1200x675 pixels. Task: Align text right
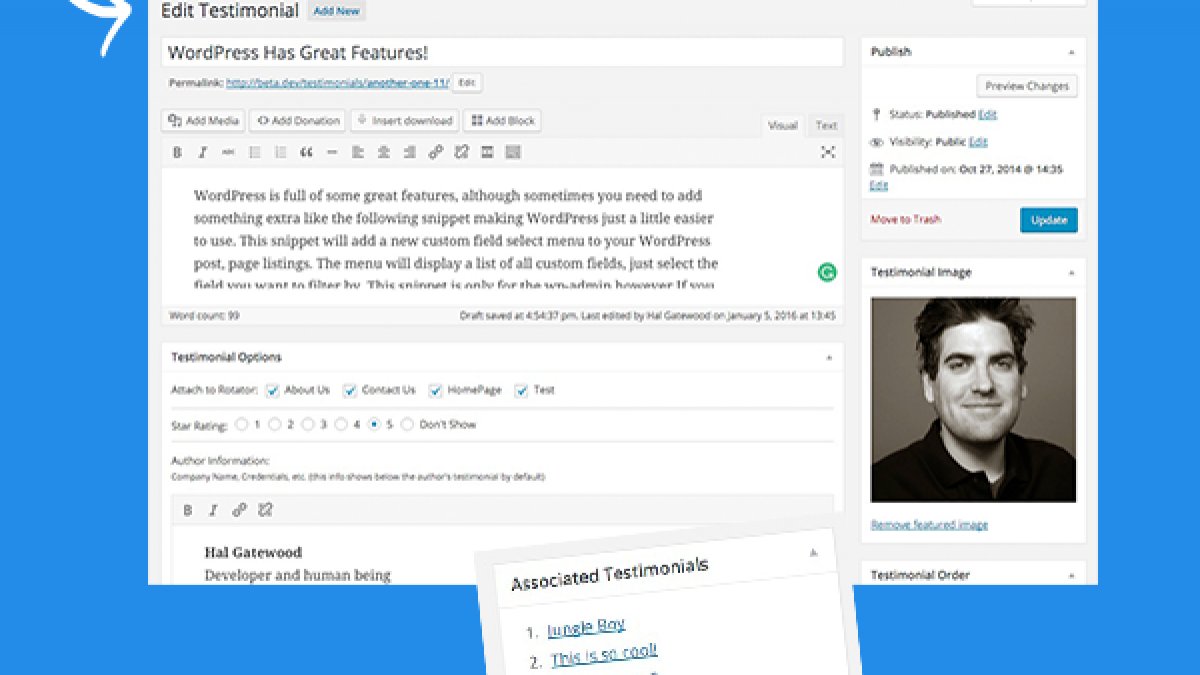(x=409, y=152)
